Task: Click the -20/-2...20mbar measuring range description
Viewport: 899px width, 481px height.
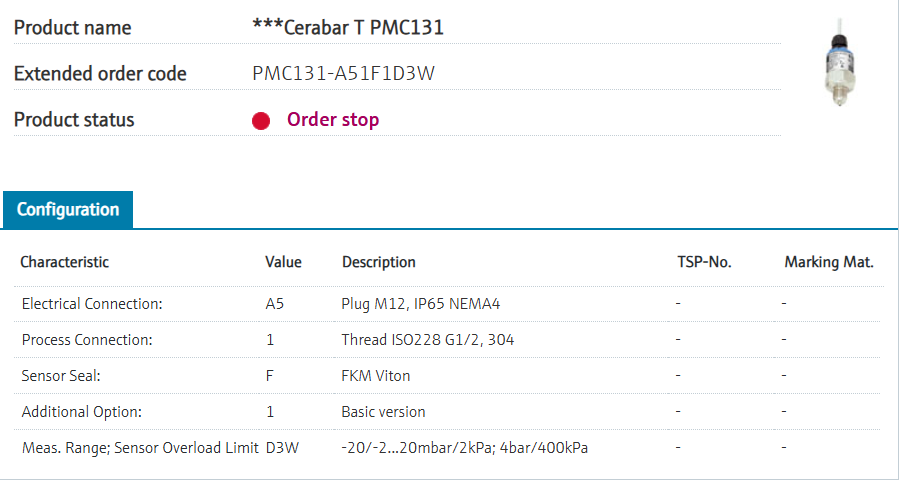Action: pos(464,448)
